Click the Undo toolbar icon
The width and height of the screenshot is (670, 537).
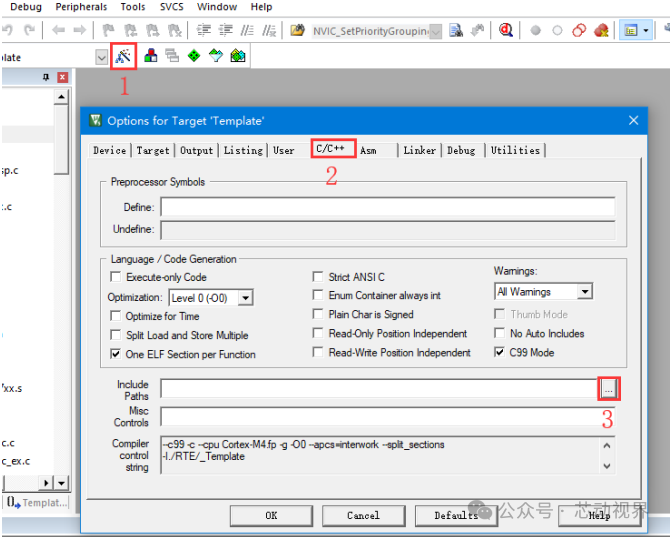(8, 30)
